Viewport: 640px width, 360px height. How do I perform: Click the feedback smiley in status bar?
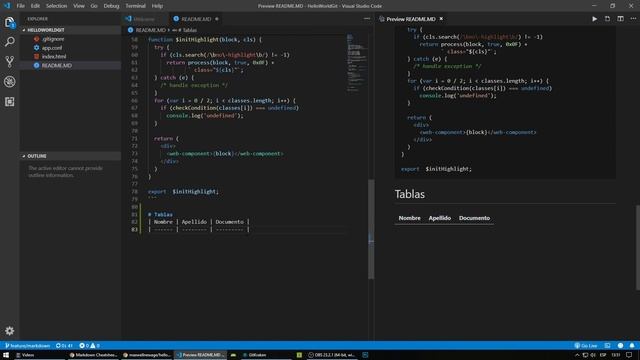pyautogui.click(x=620, y=346)
